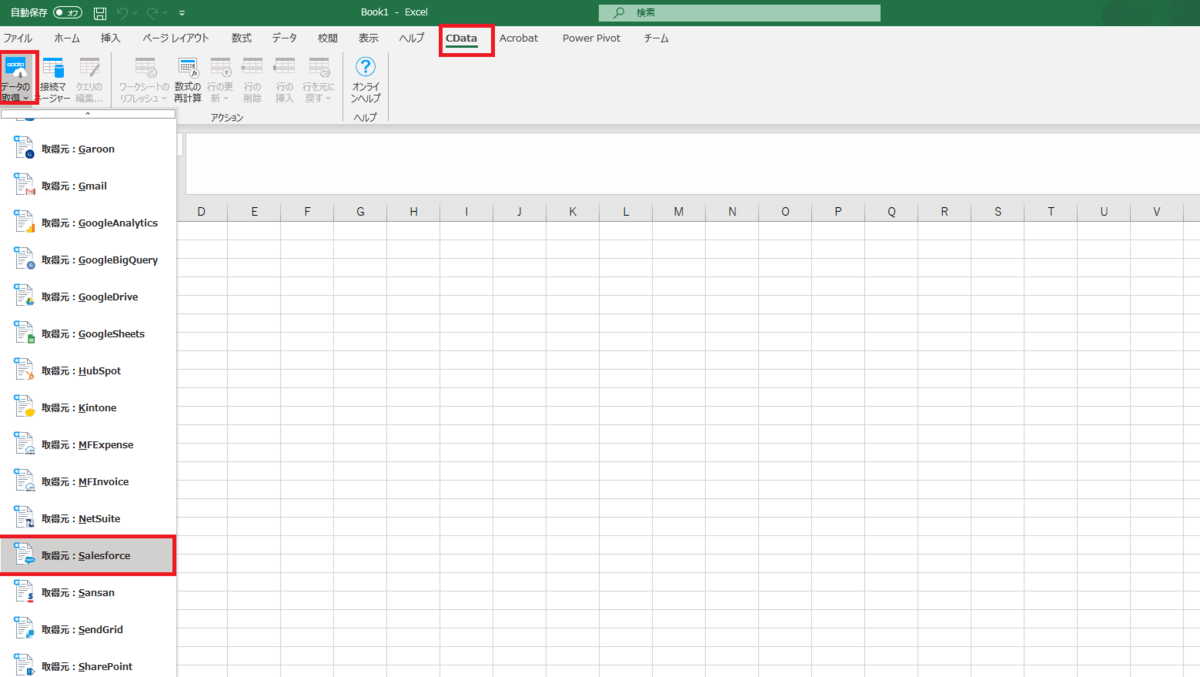Click the 行の削除 (Delete Row) icon
This screenshot has width=1200, height=677.
(252, 68)
